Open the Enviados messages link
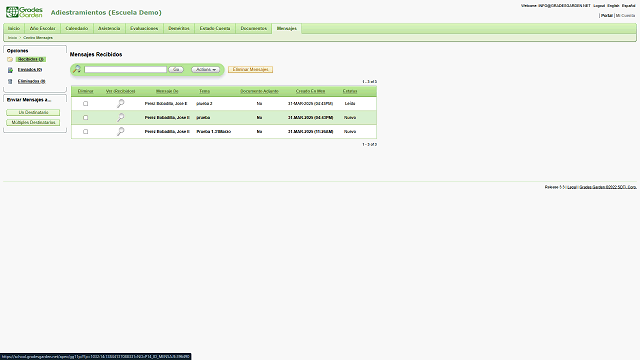640x360 pixels. 30,70
